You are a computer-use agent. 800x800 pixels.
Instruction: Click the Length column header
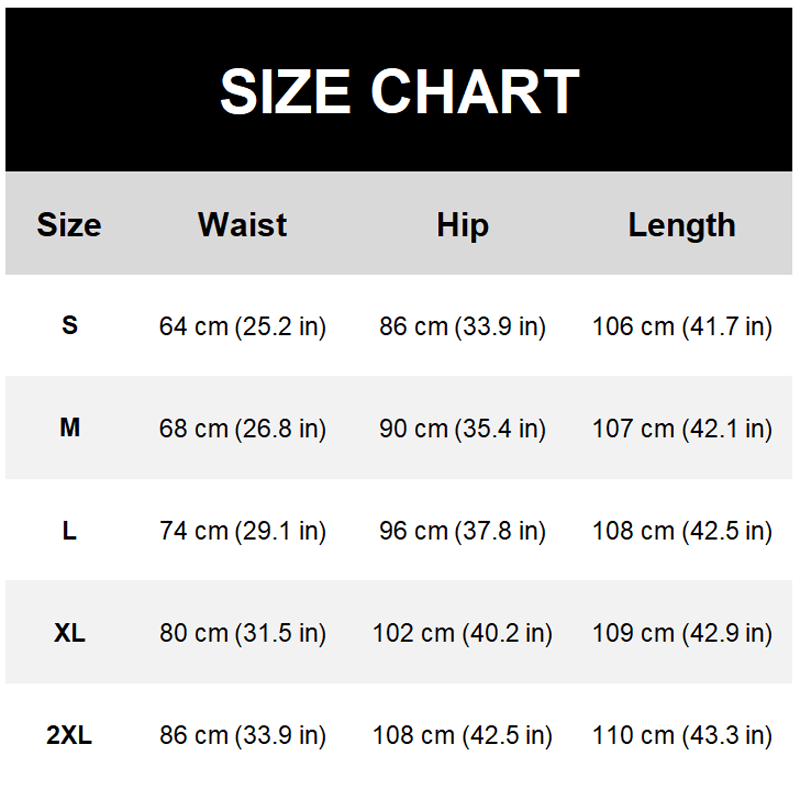[x=682, y=226]
